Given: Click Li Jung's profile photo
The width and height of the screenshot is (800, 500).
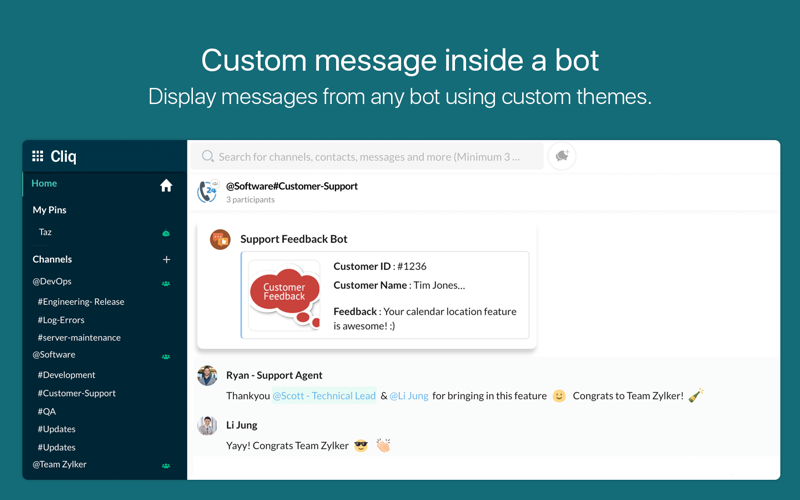Looking at the screenshot, I should point(207,425).
